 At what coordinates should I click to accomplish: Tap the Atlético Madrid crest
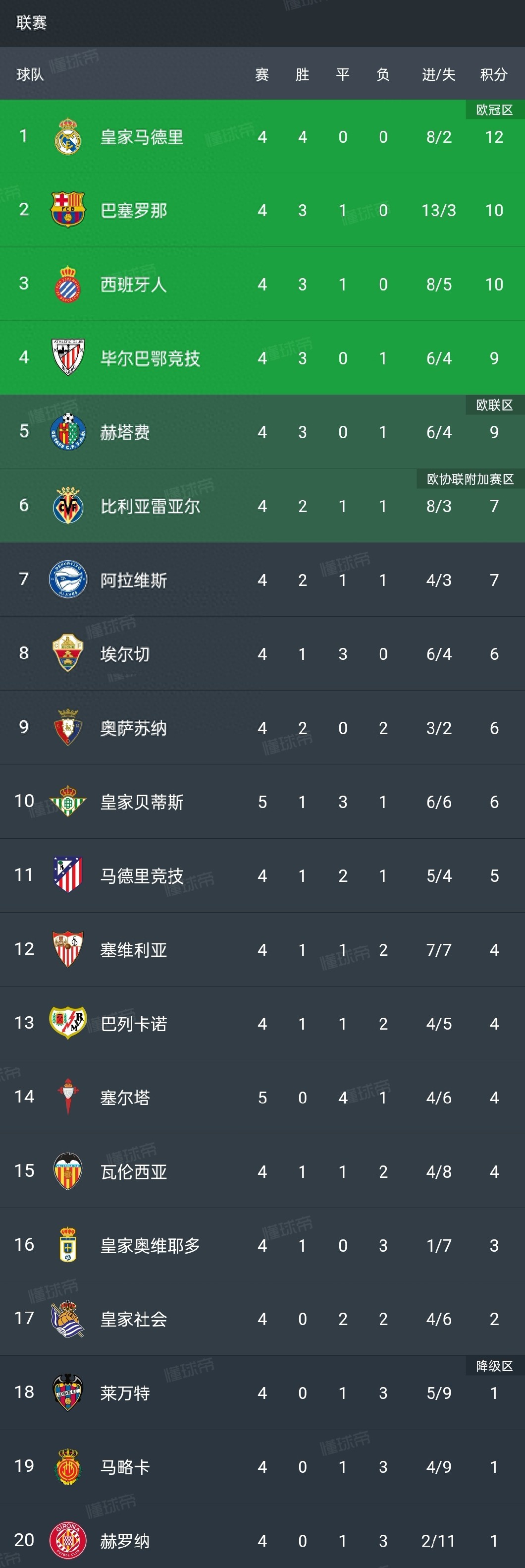click(67, 875)
